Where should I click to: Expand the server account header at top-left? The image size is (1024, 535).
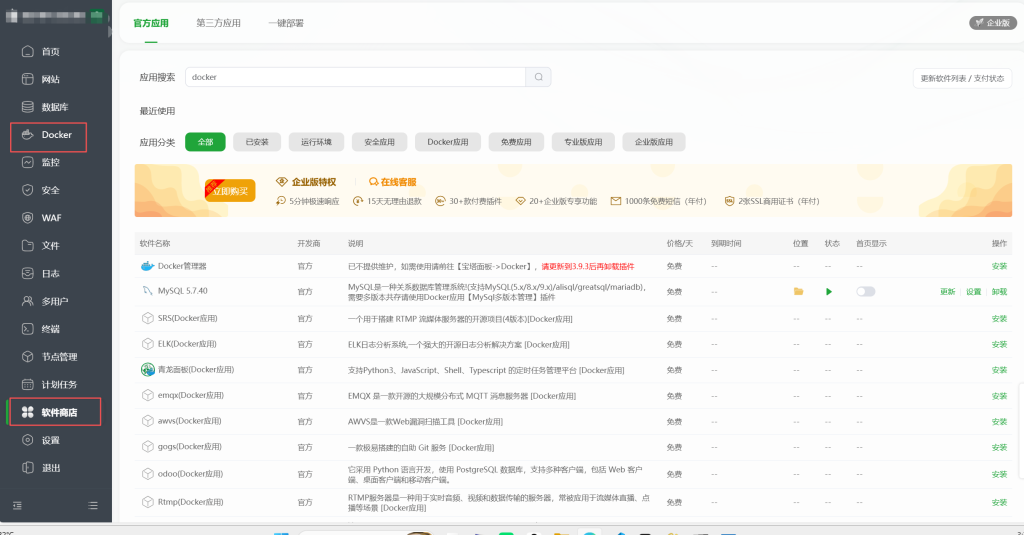click(x=55, y=16)
